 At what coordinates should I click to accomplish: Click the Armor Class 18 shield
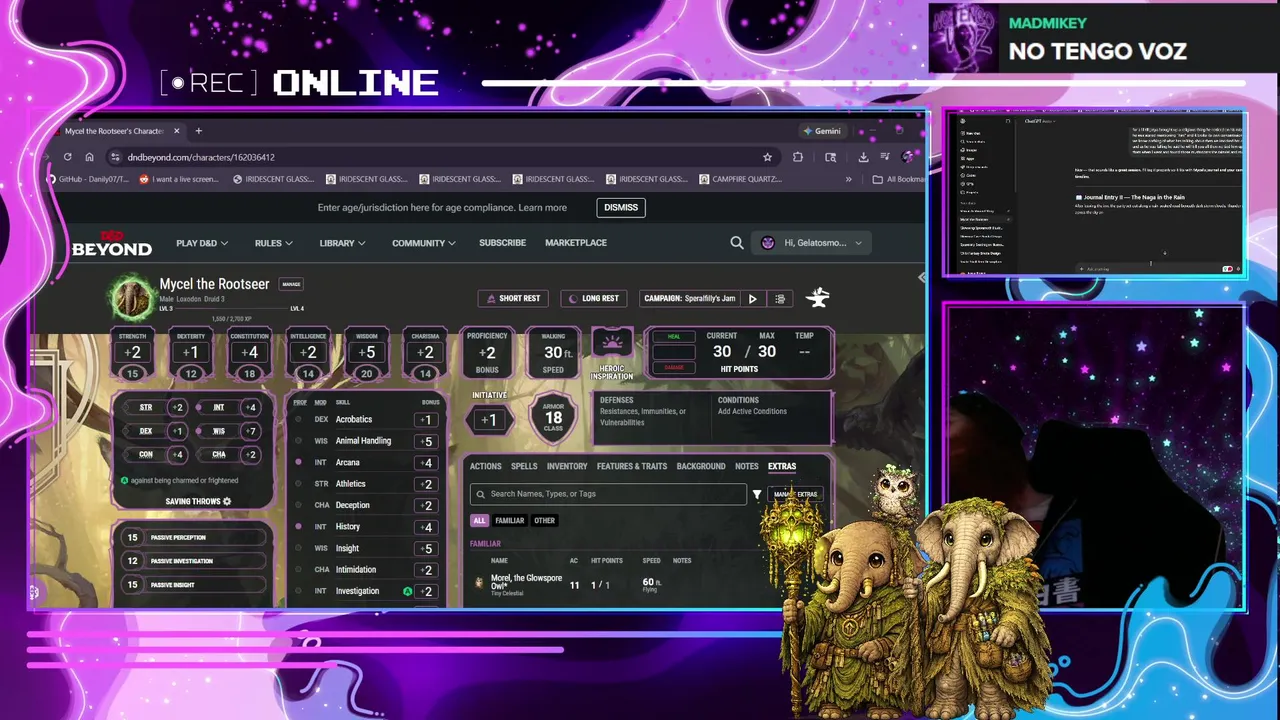553,418
